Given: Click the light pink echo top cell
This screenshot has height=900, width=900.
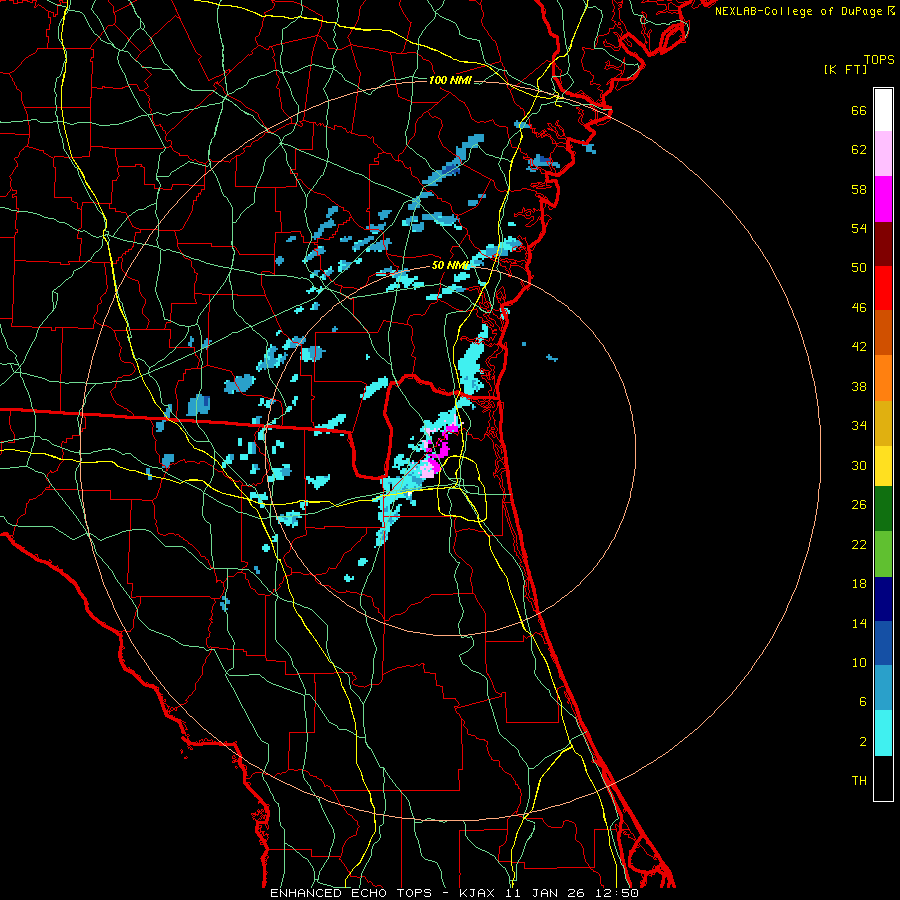Looking at the screenshot, I should [428, 470].
